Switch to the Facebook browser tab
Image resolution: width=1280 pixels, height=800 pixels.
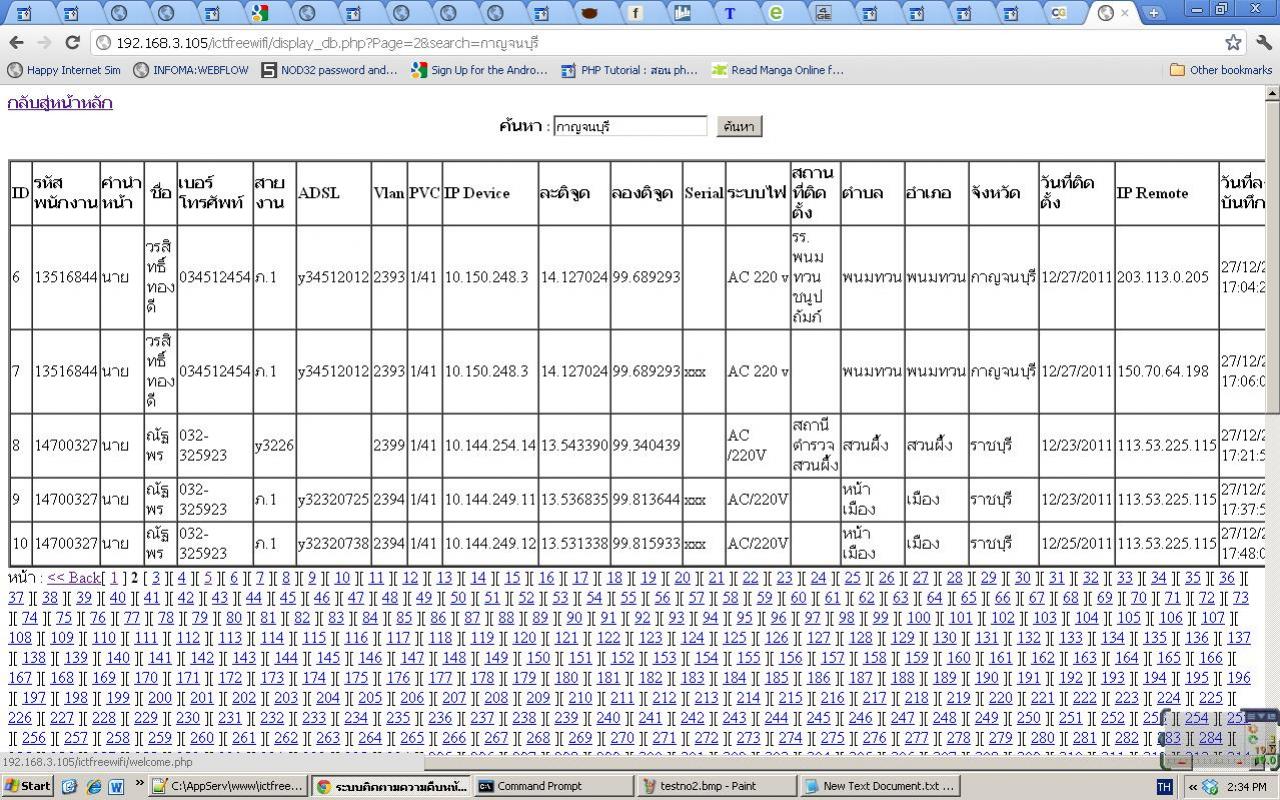click(x=637, y=14)
